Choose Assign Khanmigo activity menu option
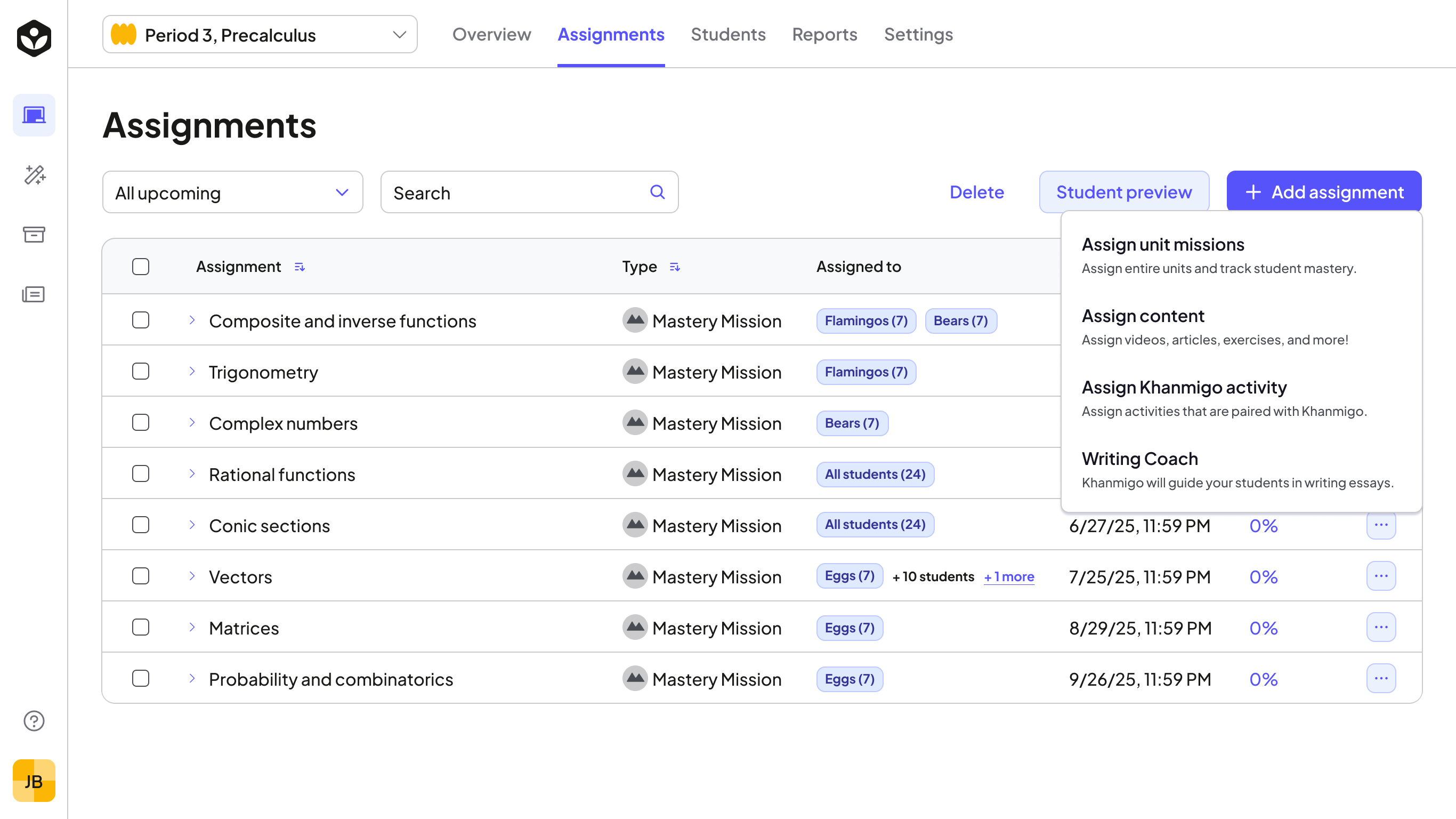The image size is (1456, 819). click(x=1241, y=398)
